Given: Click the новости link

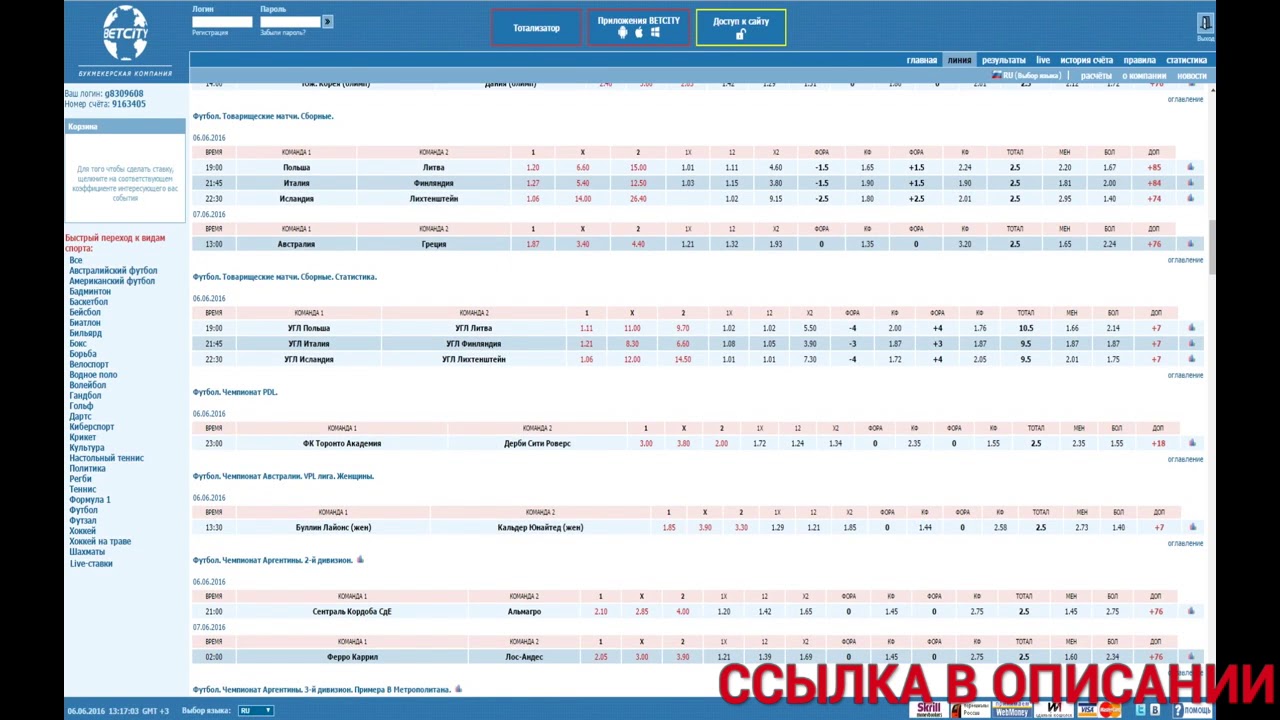Looking at the screenshot, I should click(1191, 76).
